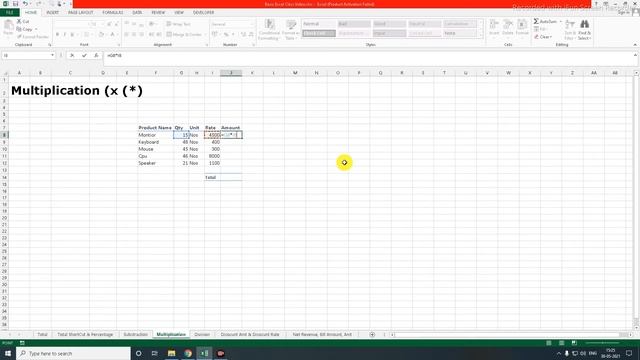Click the macro record icon in status bar
Viewport: 640px width, 360px height.
tap(22, 343)
